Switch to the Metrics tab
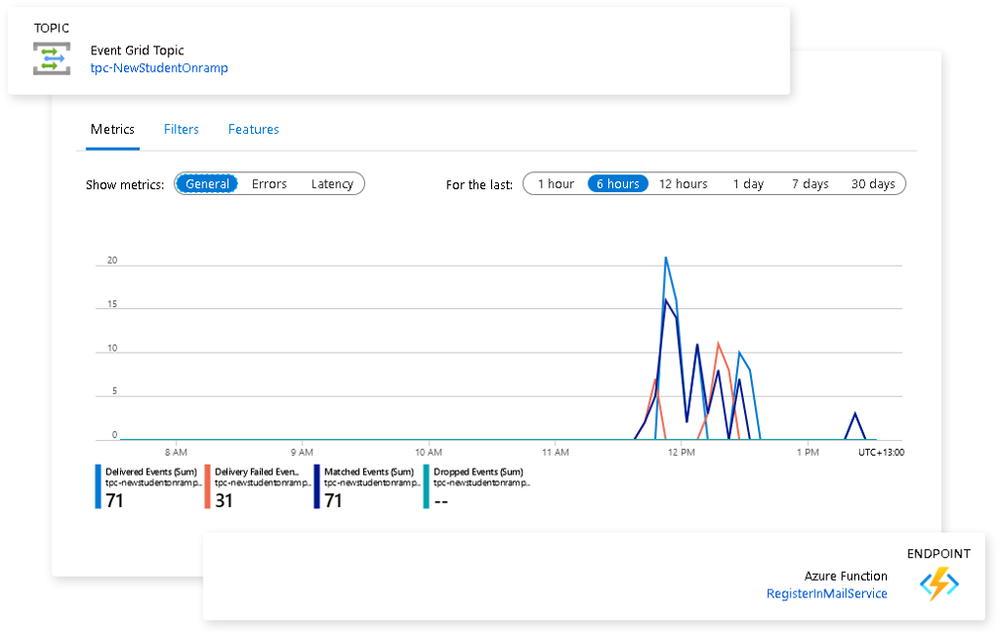 (x=112, y=129)
